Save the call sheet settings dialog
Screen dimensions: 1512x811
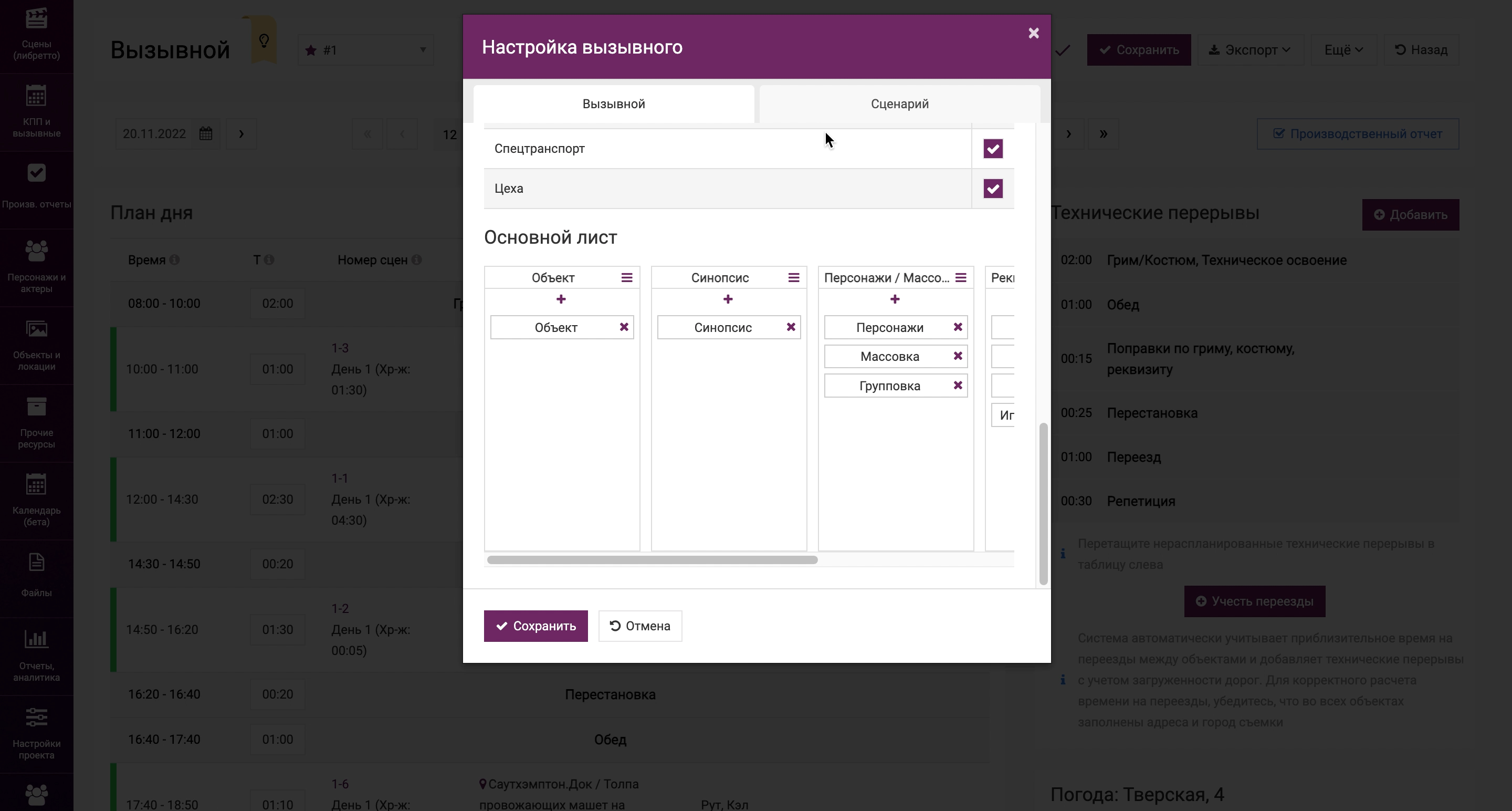[x=535, y=626]
